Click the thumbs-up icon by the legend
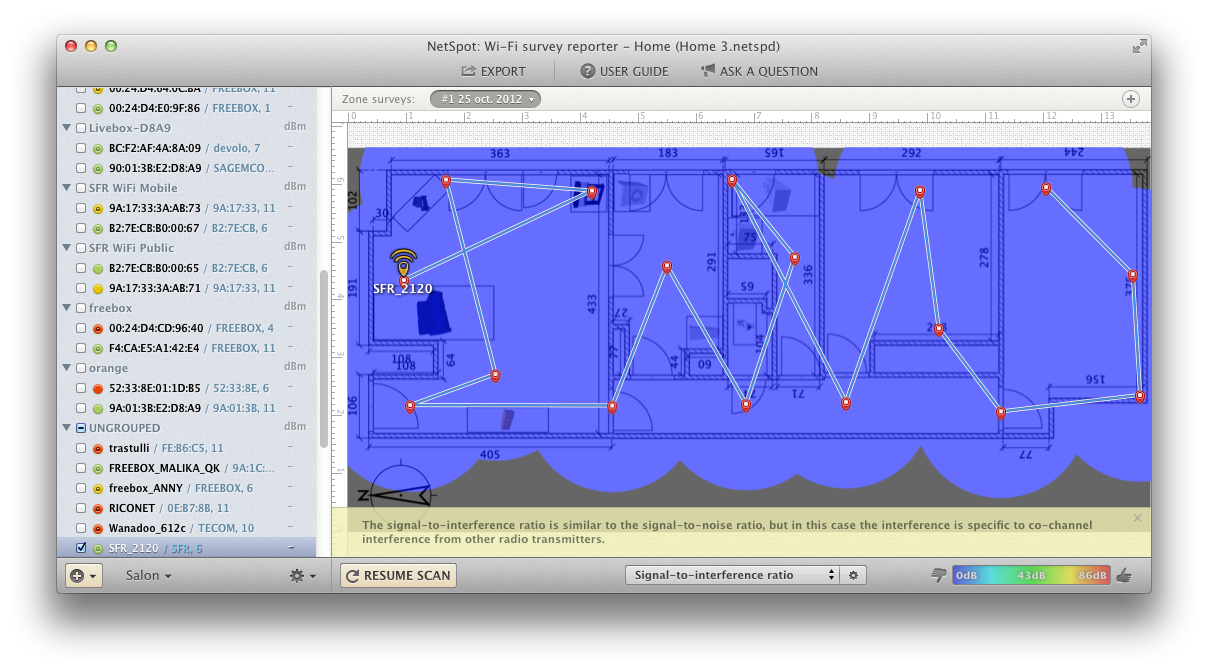This screenshot has width=1208, height=672. (1124, 575)
